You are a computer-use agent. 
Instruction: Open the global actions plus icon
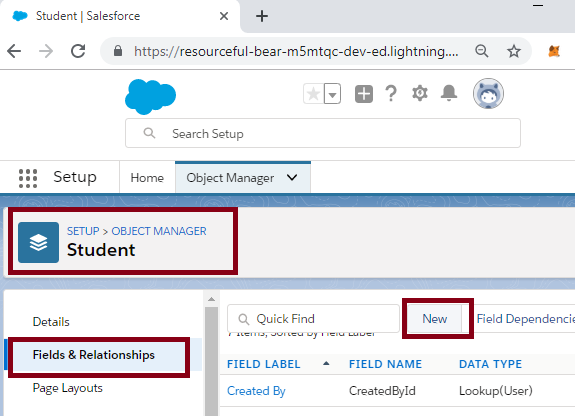pos(364,93)
